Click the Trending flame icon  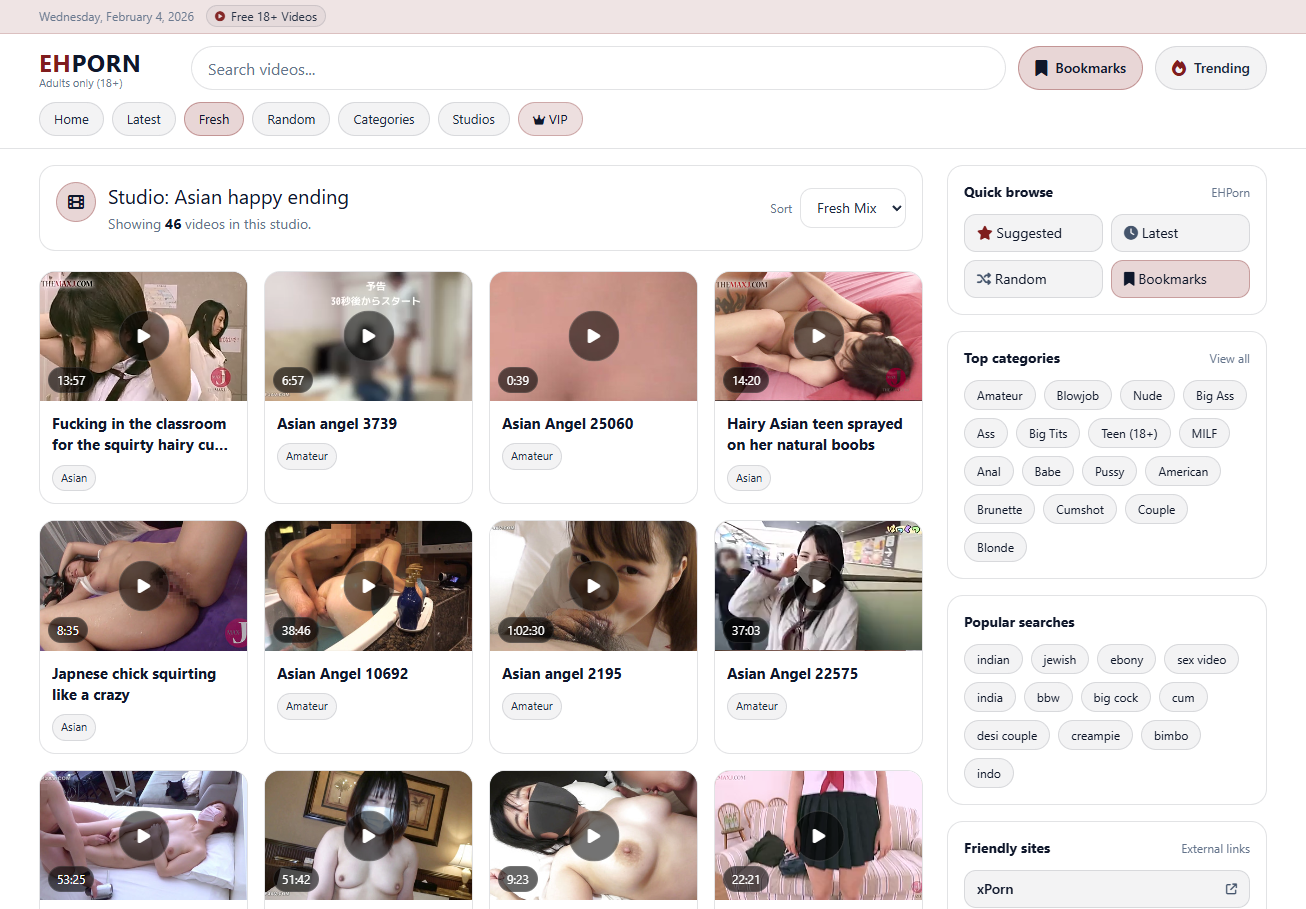pyautogui.click(x=1179, y=68)
